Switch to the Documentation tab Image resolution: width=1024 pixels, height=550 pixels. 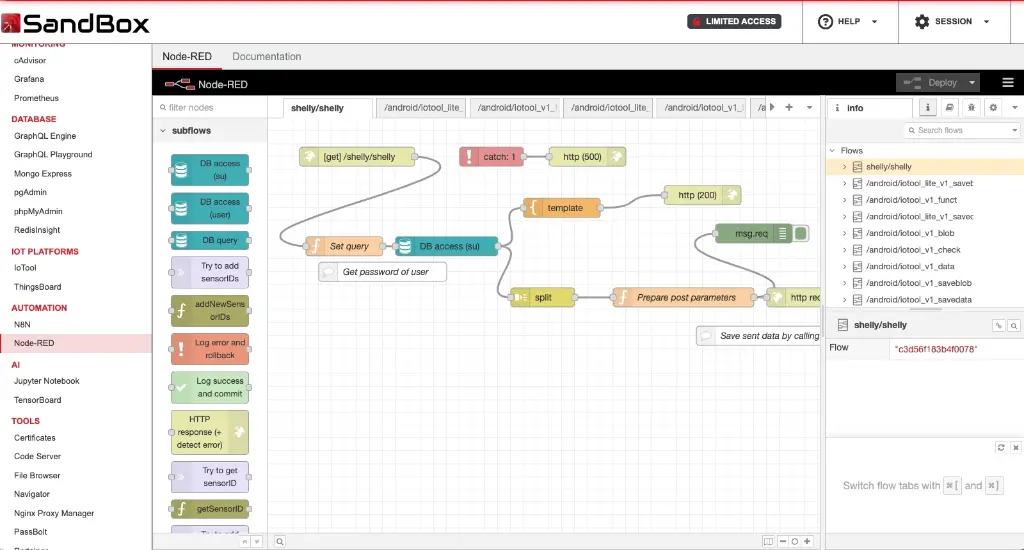click(x=266, y=56)
